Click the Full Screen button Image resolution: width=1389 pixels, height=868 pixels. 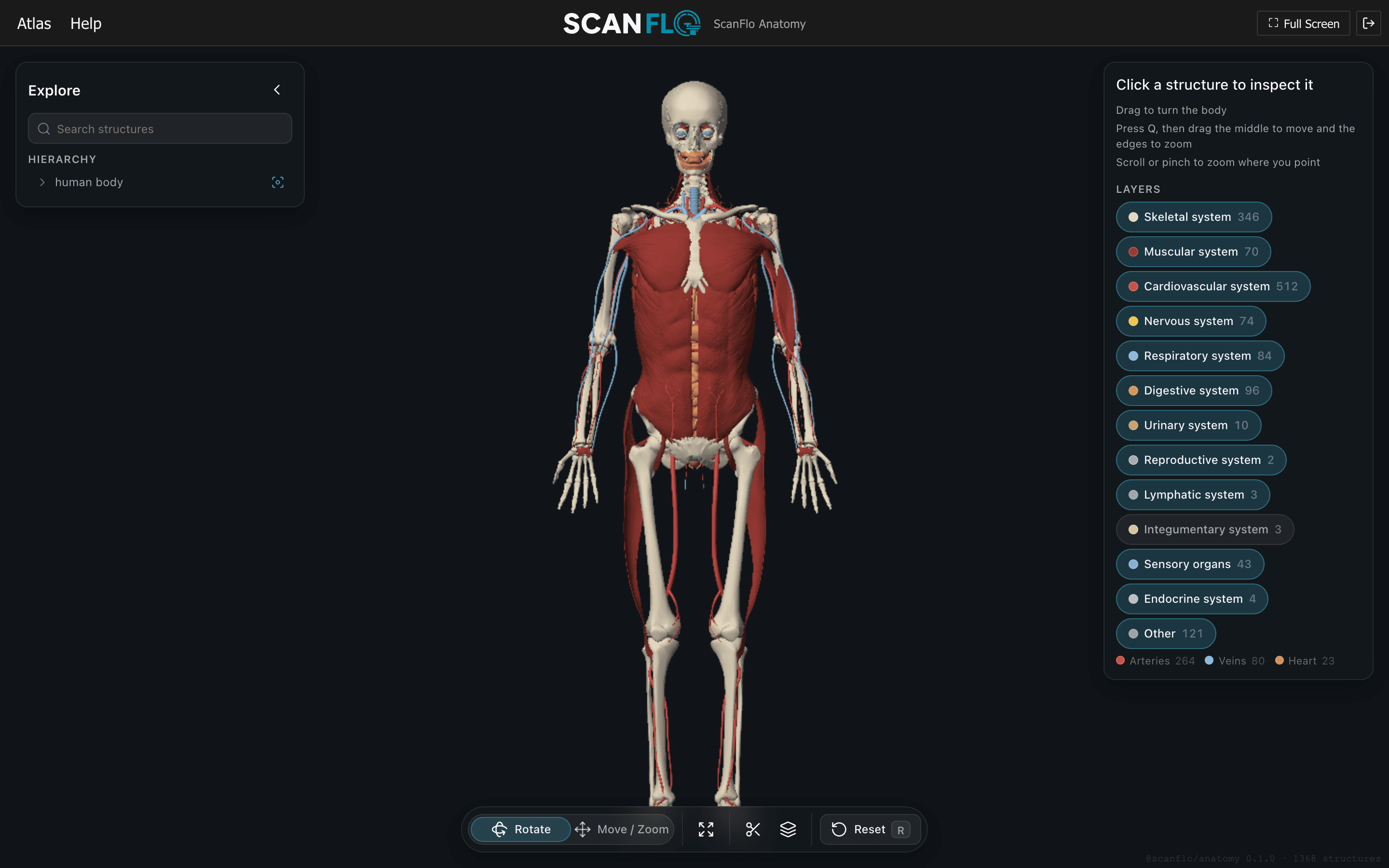pyautogui.click(x=1304, y=24)
